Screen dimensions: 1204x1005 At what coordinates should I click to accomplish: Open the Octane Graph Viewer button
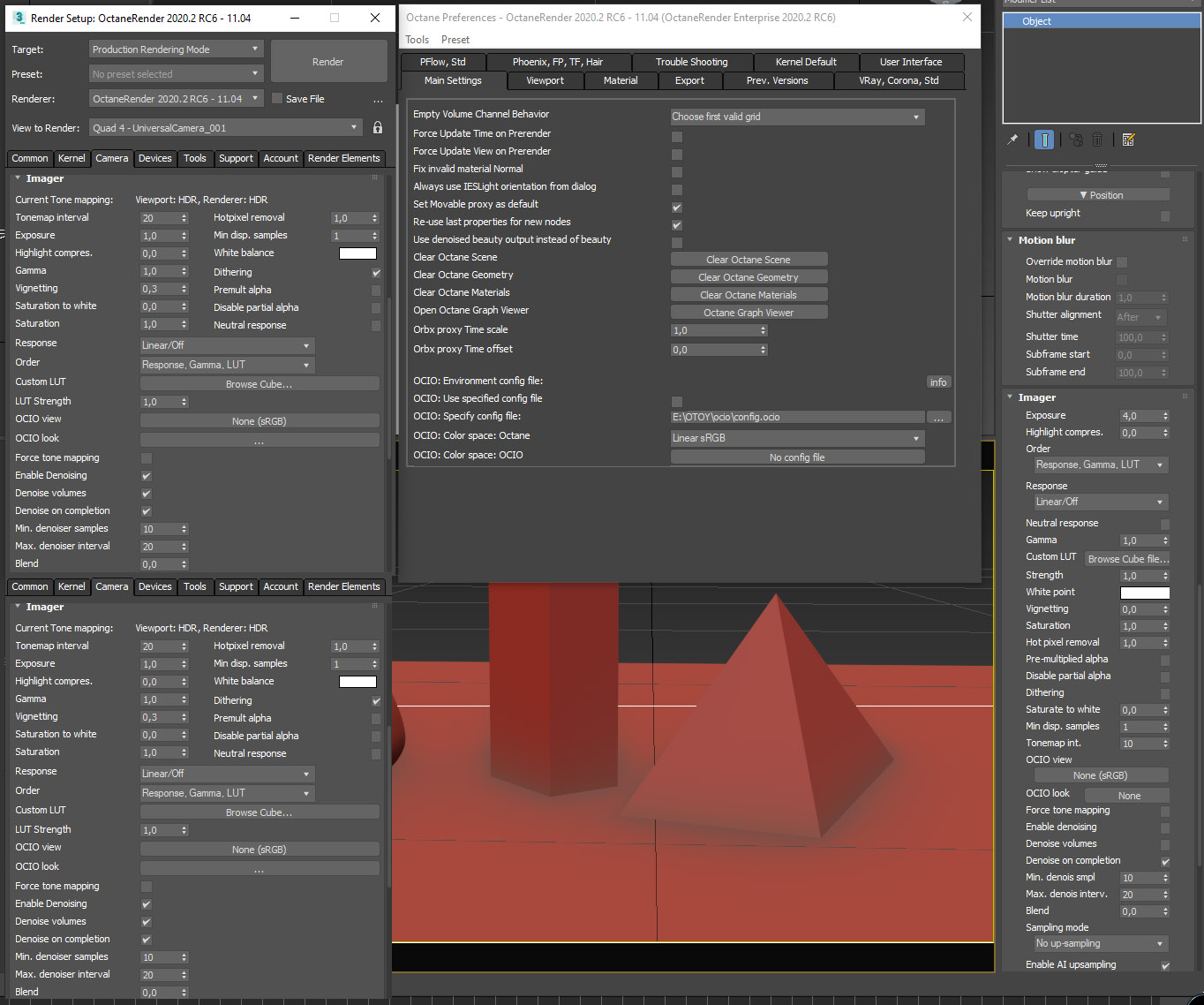pos(749,313)
